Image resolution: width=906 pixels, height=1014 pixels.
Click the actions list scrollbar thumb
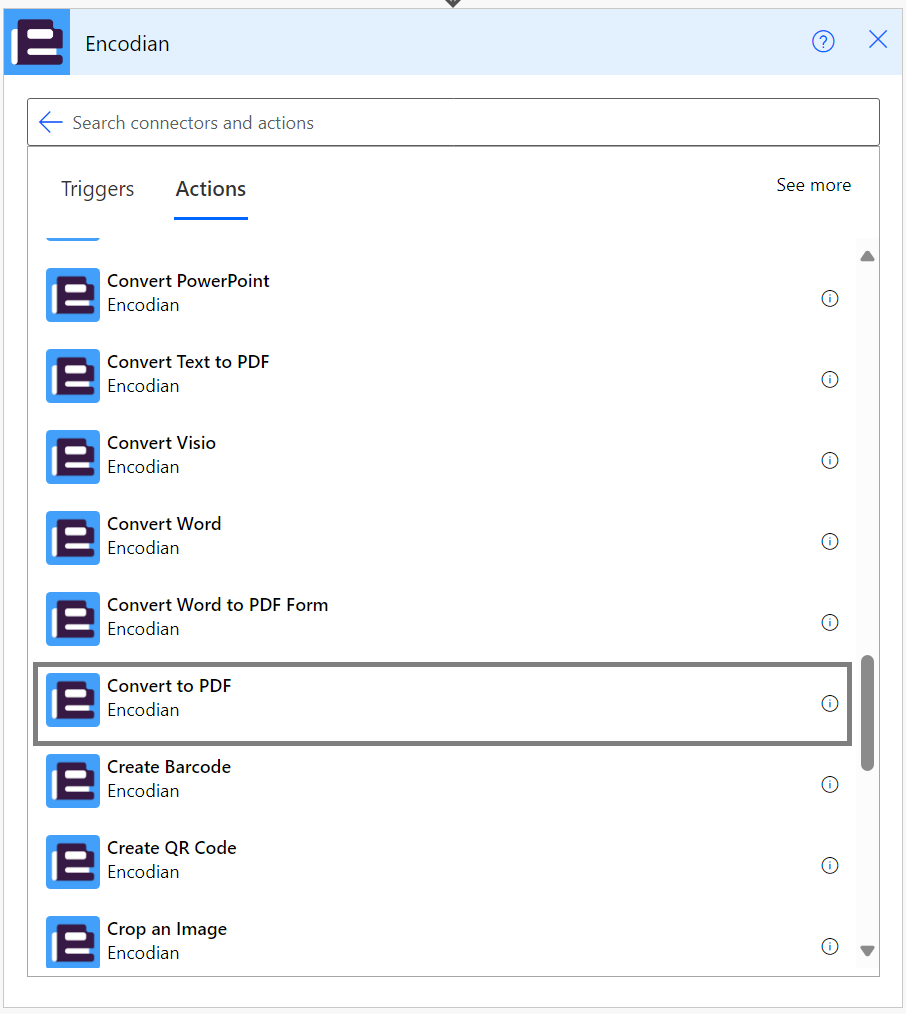pos(867,713)
